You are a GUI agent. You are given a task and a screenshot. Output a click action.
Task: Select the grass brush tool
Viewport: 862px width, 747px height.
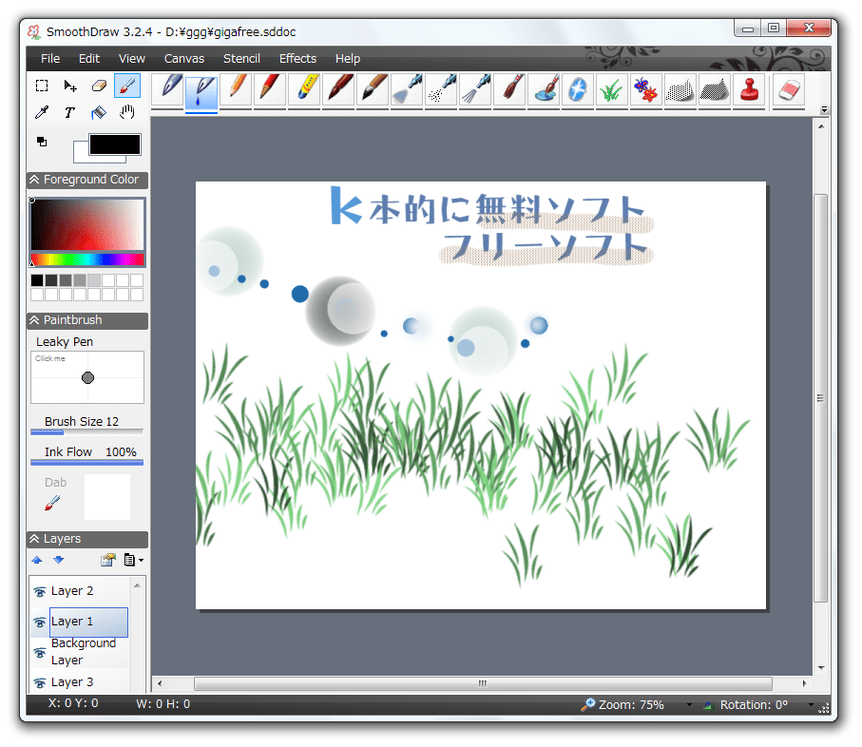pyautogui.click(x=611, y=89)
